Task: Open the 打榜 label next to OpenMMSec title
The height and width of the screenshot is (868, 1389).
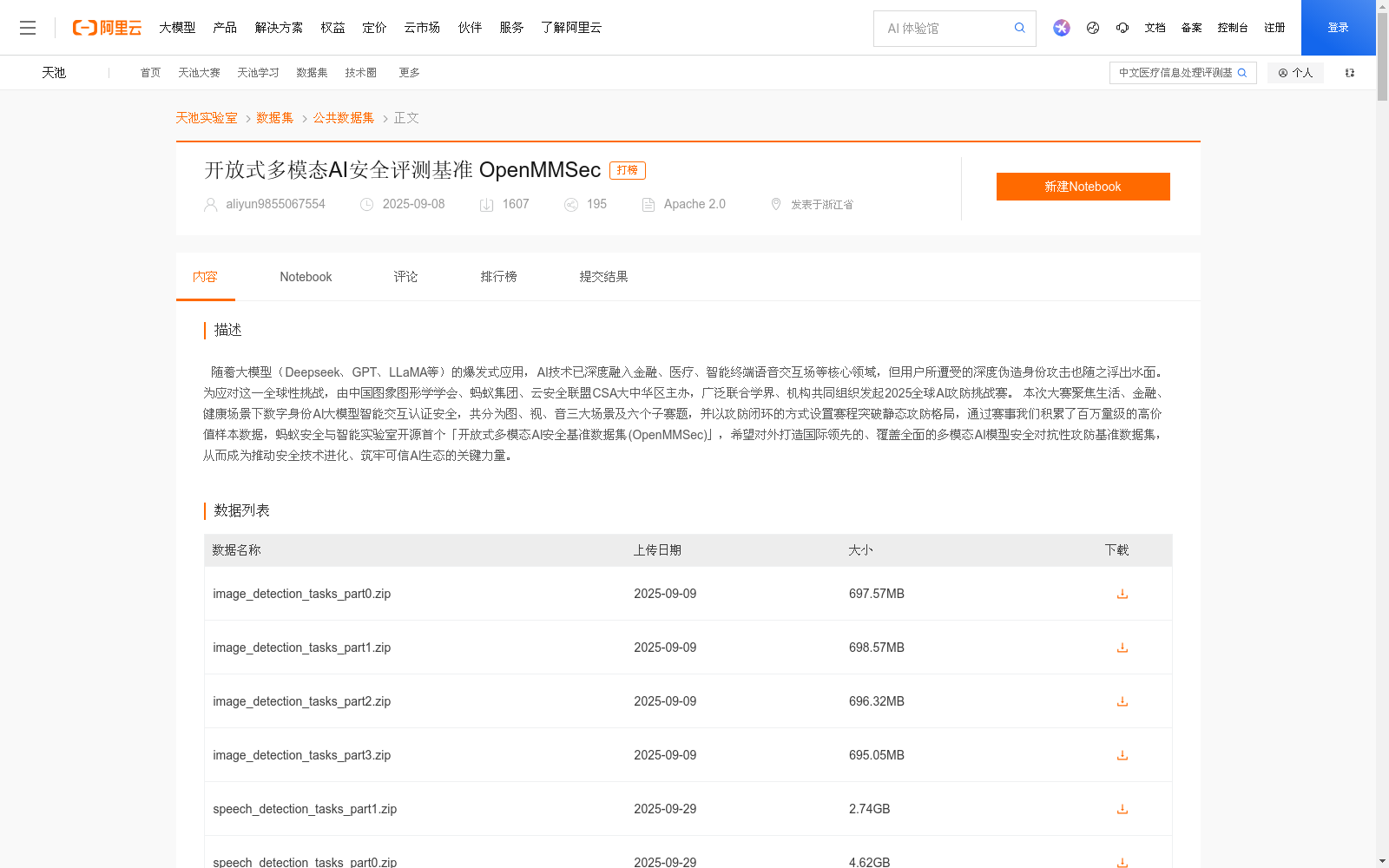Action: (x=628, y=170)
